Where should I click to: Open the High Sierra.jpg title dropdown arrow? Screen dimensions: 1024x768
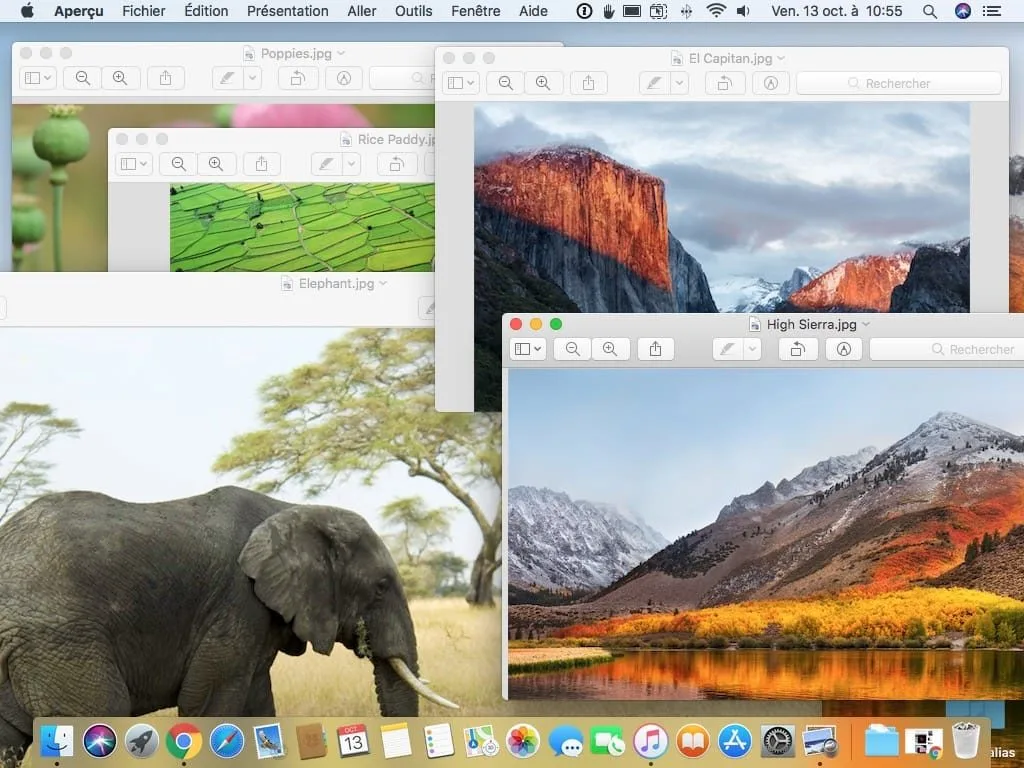(866, 324)
